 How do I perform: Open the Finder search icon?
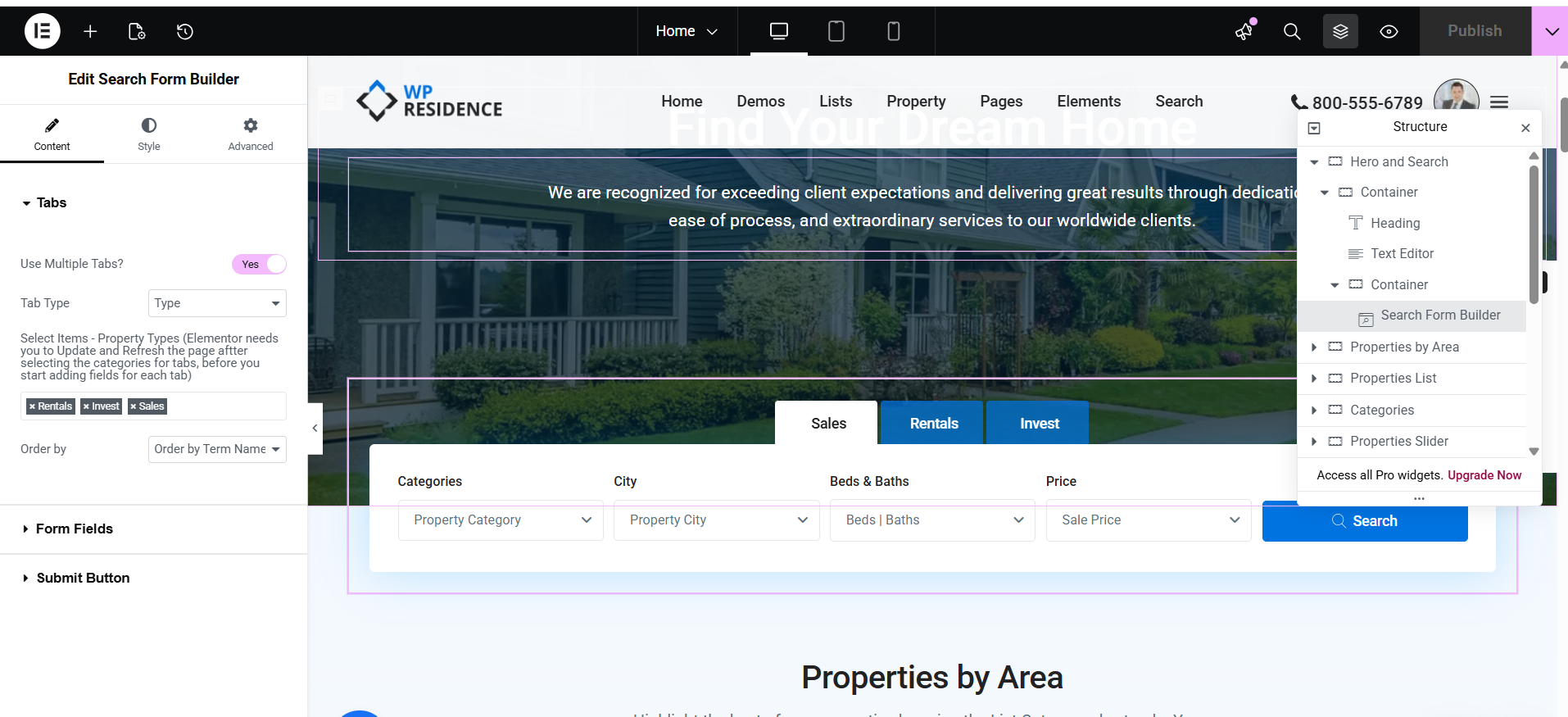coord(1291,31)
